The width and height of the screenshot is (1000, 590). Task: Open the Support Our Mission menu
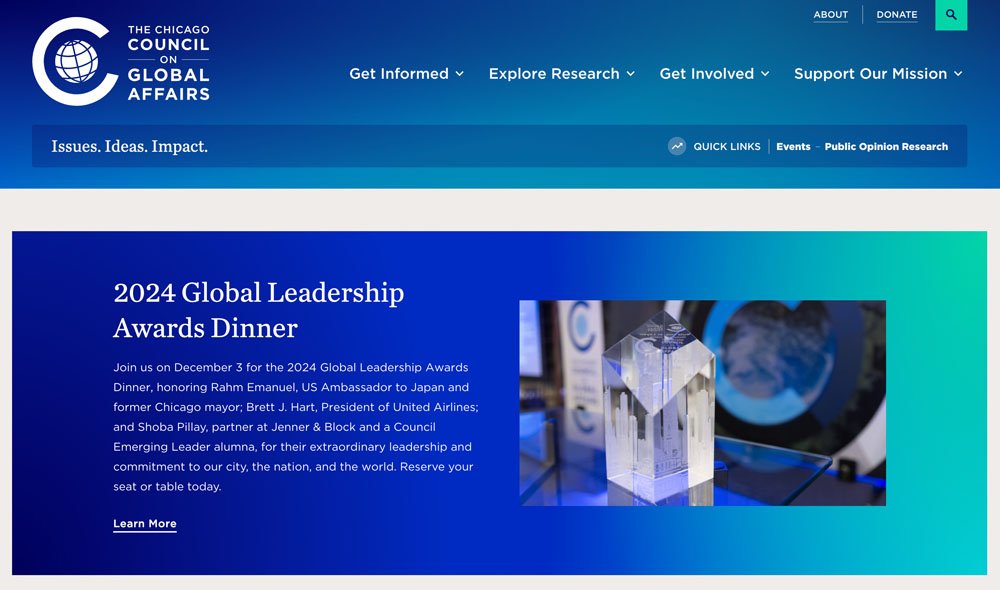click(x=871, y=74)
